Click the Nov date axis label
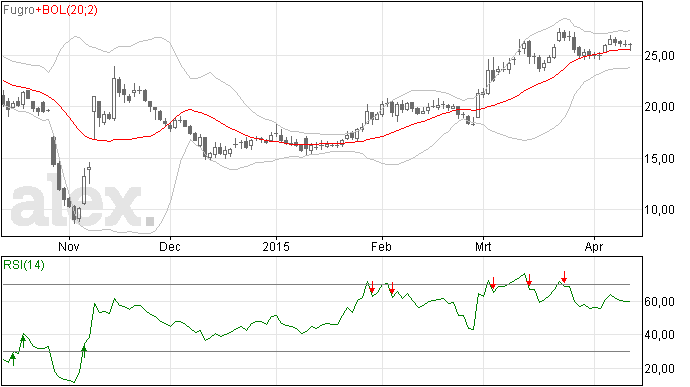690x387 pixels. click(x=69, y=247)
